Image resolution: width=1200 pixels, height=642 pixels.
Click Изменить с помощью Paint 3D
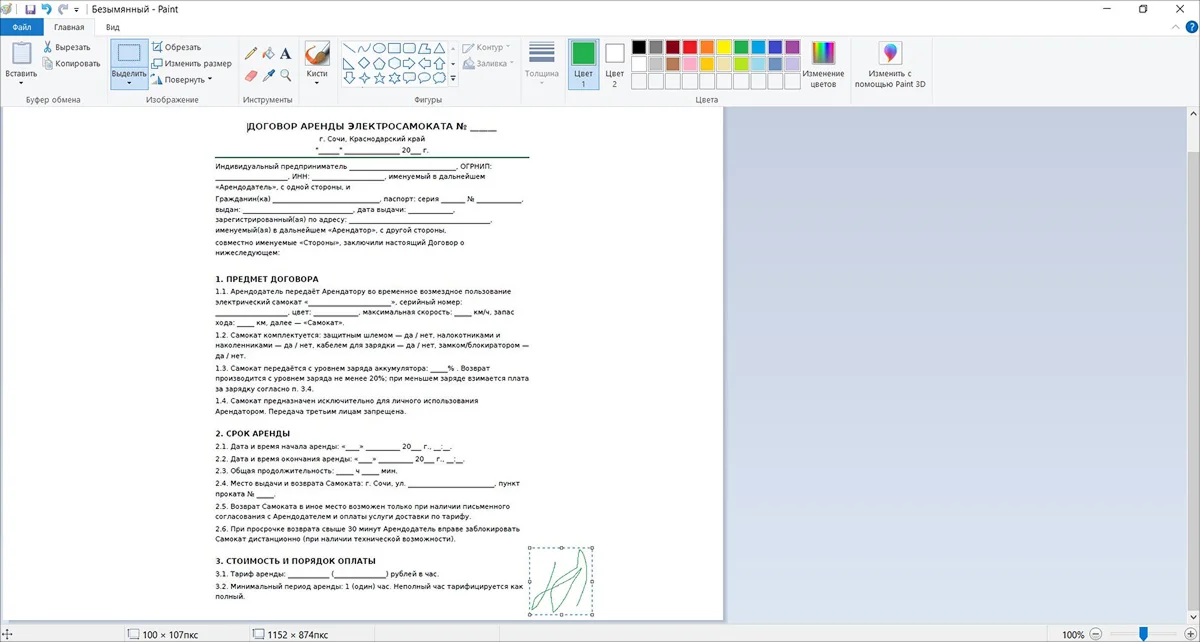point(890,66)
